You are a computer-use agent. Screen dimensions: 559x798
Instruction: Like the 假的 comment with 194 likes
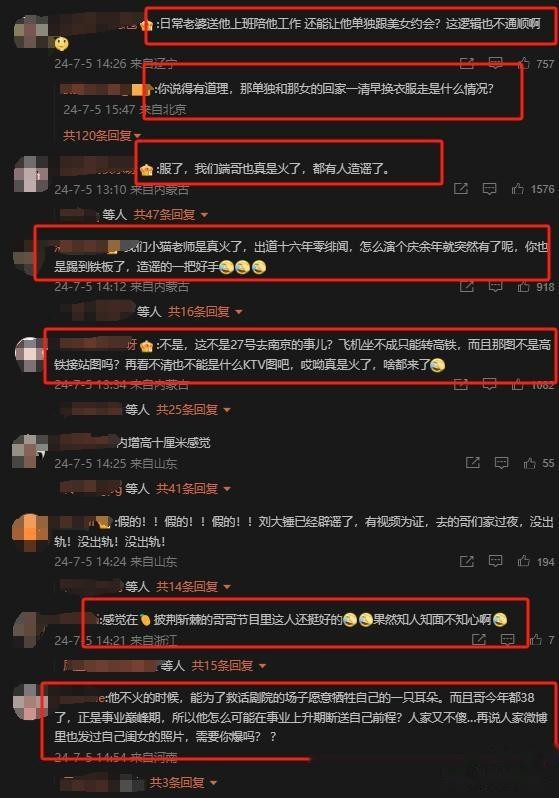pos(524,561)
